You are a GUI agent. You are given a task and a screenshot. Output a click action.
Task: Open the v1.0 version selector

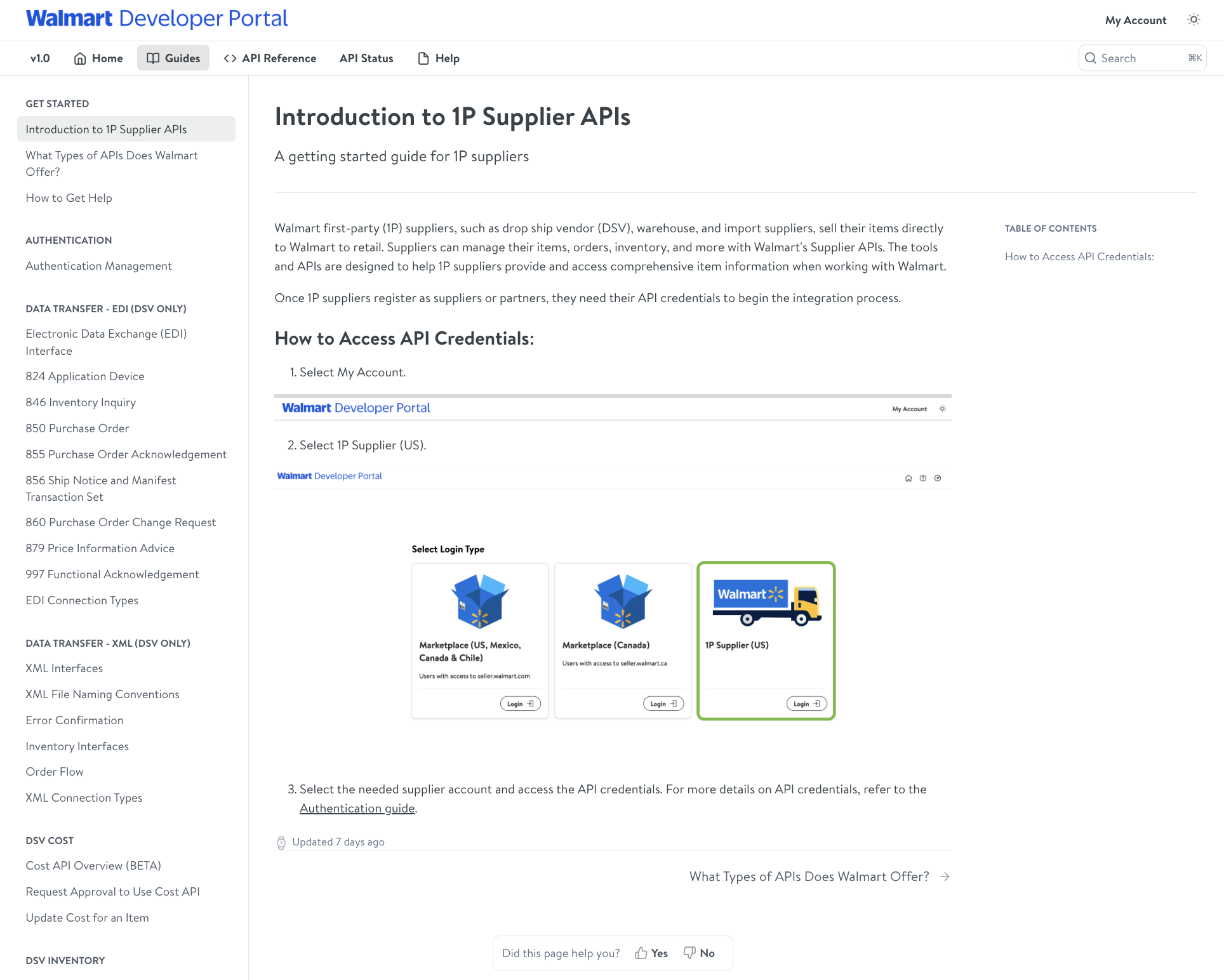click(40, 58)
